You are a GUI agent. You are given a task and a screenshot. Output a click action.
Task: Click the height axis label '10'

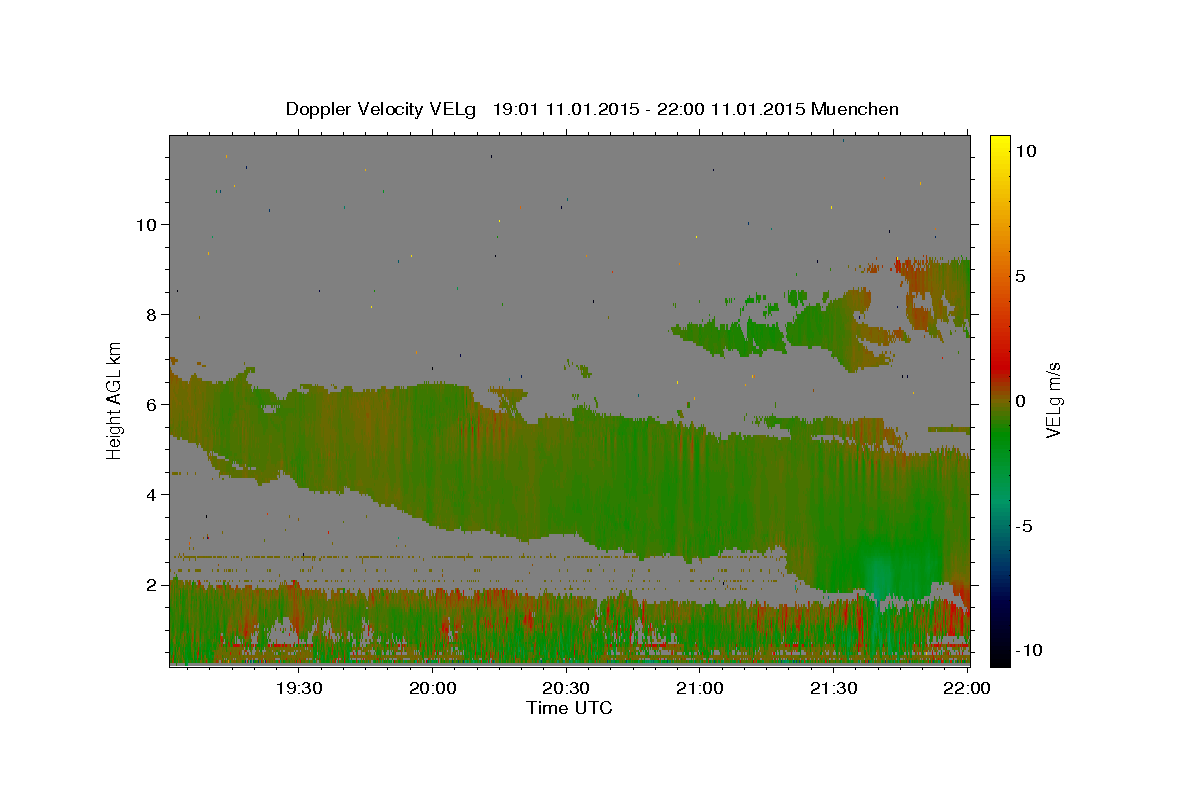pyautogui.click(x=146, y=224)
